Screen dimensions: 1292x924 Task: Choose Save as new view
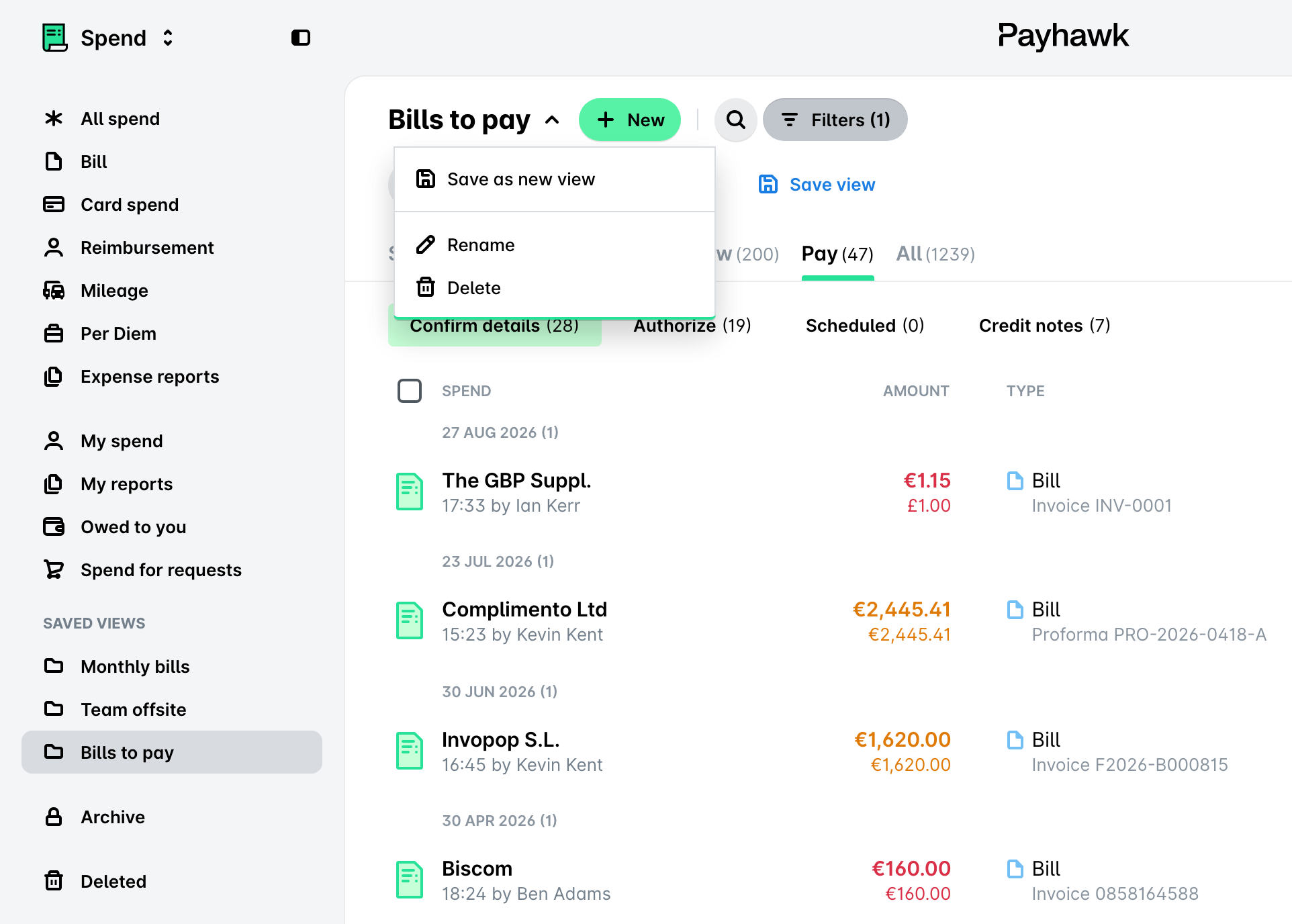click(x=555, y=179)
